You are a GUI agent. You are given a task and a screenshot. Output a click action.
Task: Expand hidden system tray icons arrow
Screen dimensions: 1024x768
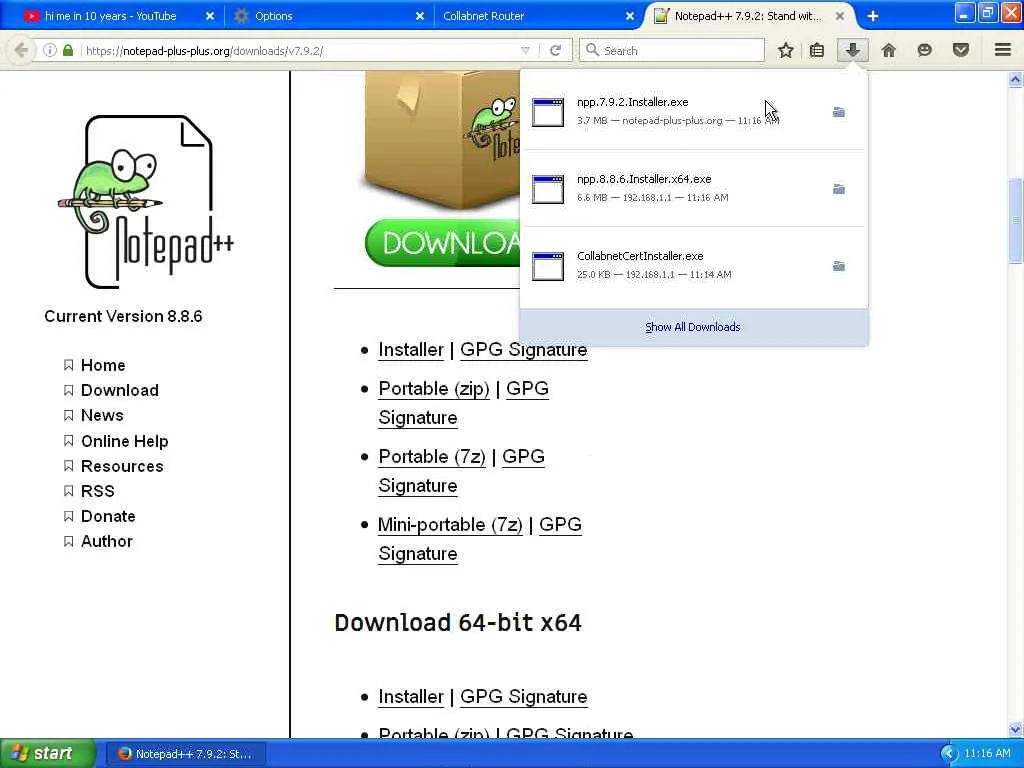tap(948, 754)
